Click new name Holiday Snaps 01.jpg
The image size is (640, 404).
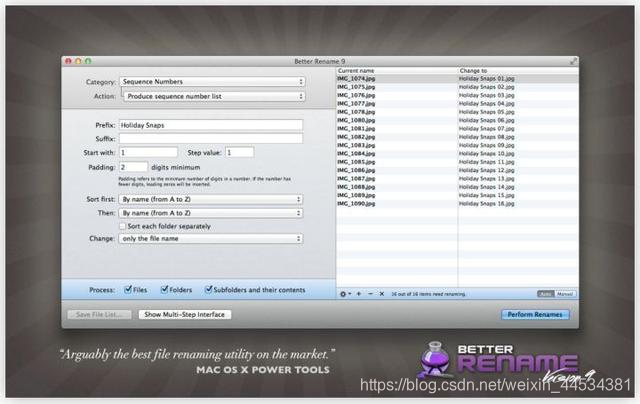tap(487, 78)
